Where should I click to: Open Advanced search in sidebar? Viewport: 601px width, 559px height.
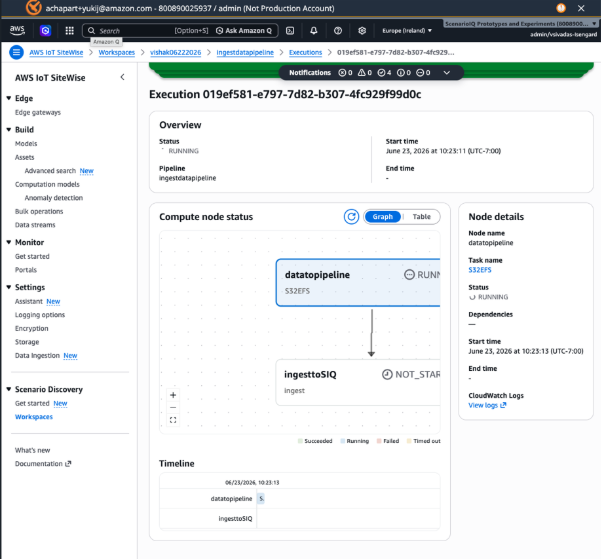click(x=50, y=171)
